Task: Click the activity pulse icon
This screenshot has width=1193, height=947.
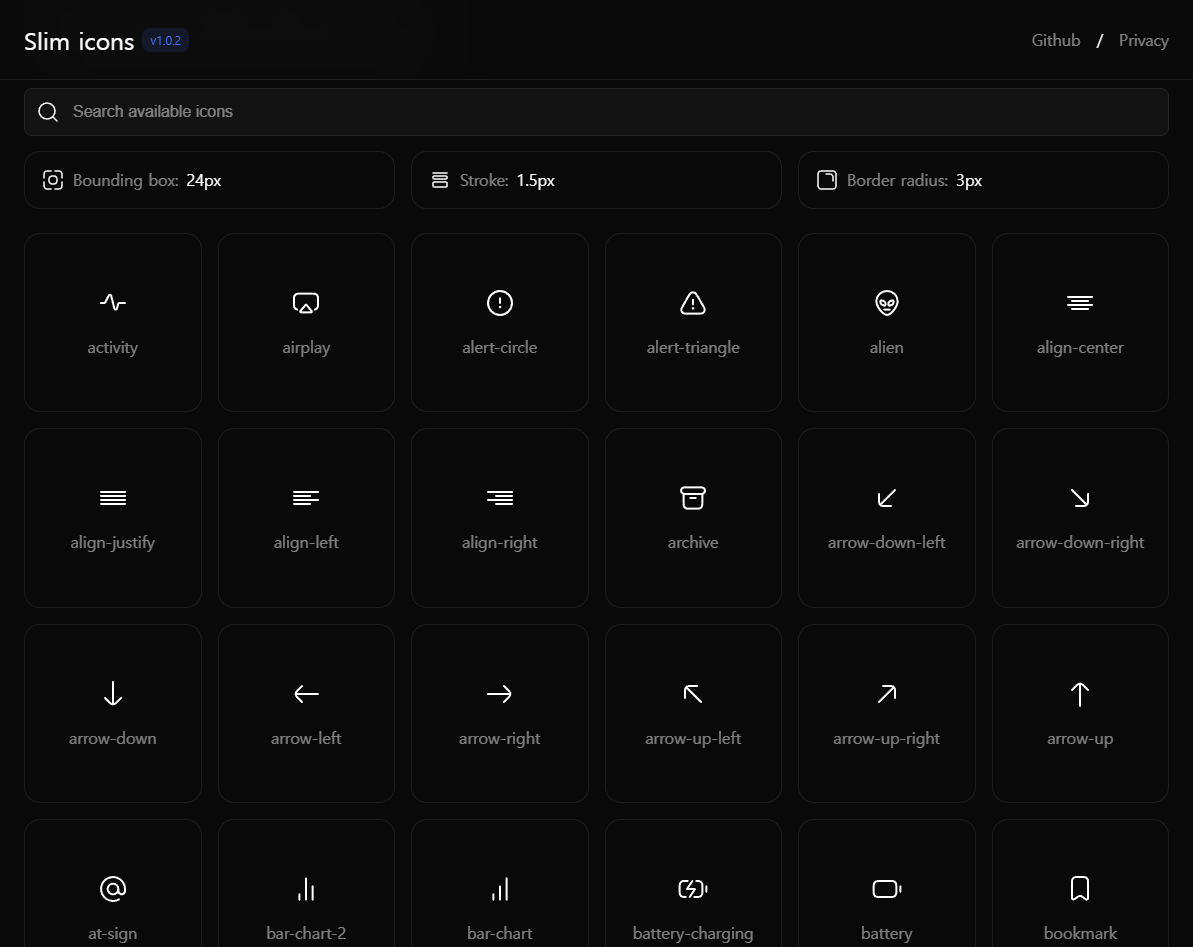Action: coord(113,302)
